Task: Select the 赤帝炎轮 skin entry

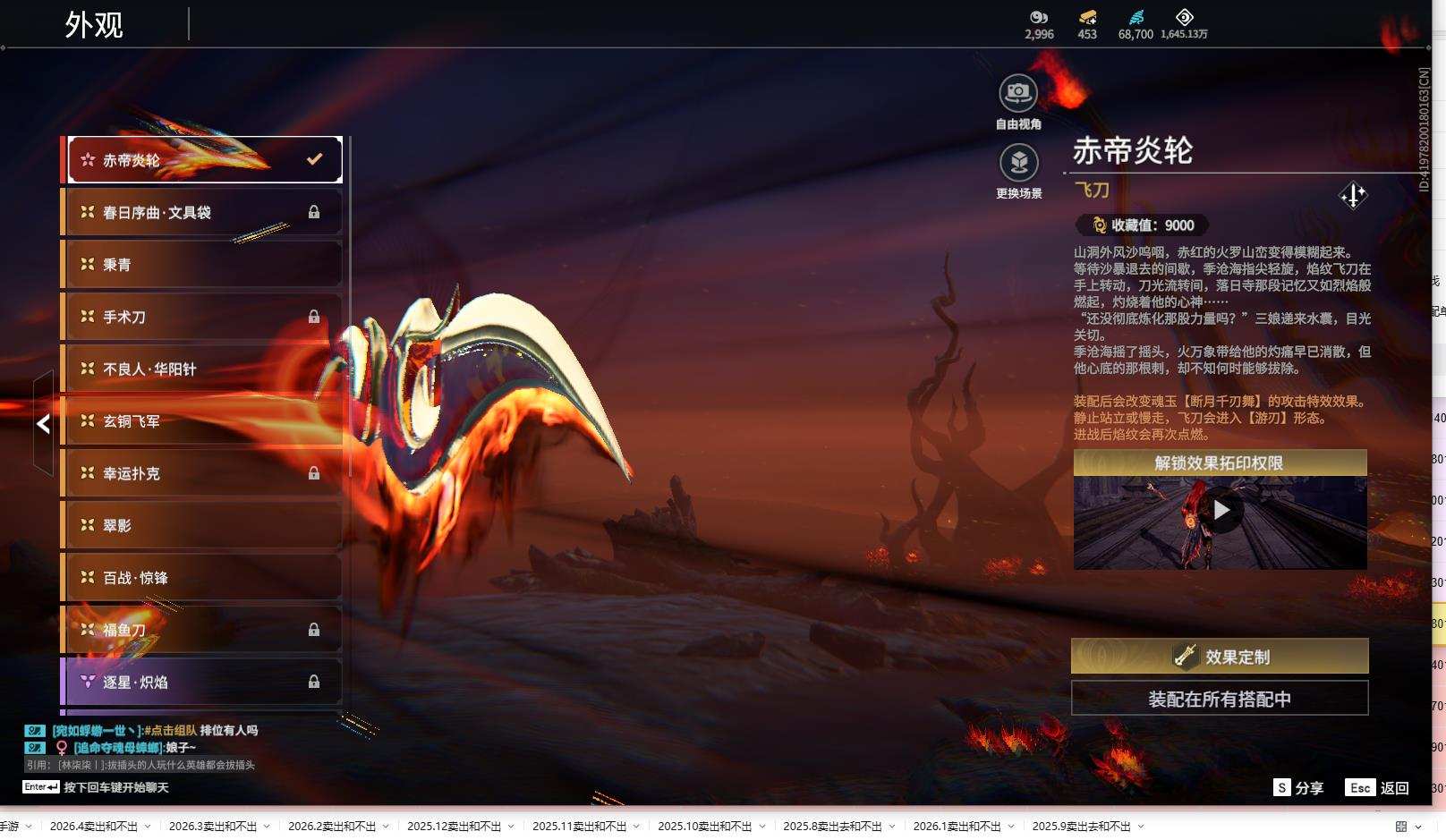Action: [205, 160]
